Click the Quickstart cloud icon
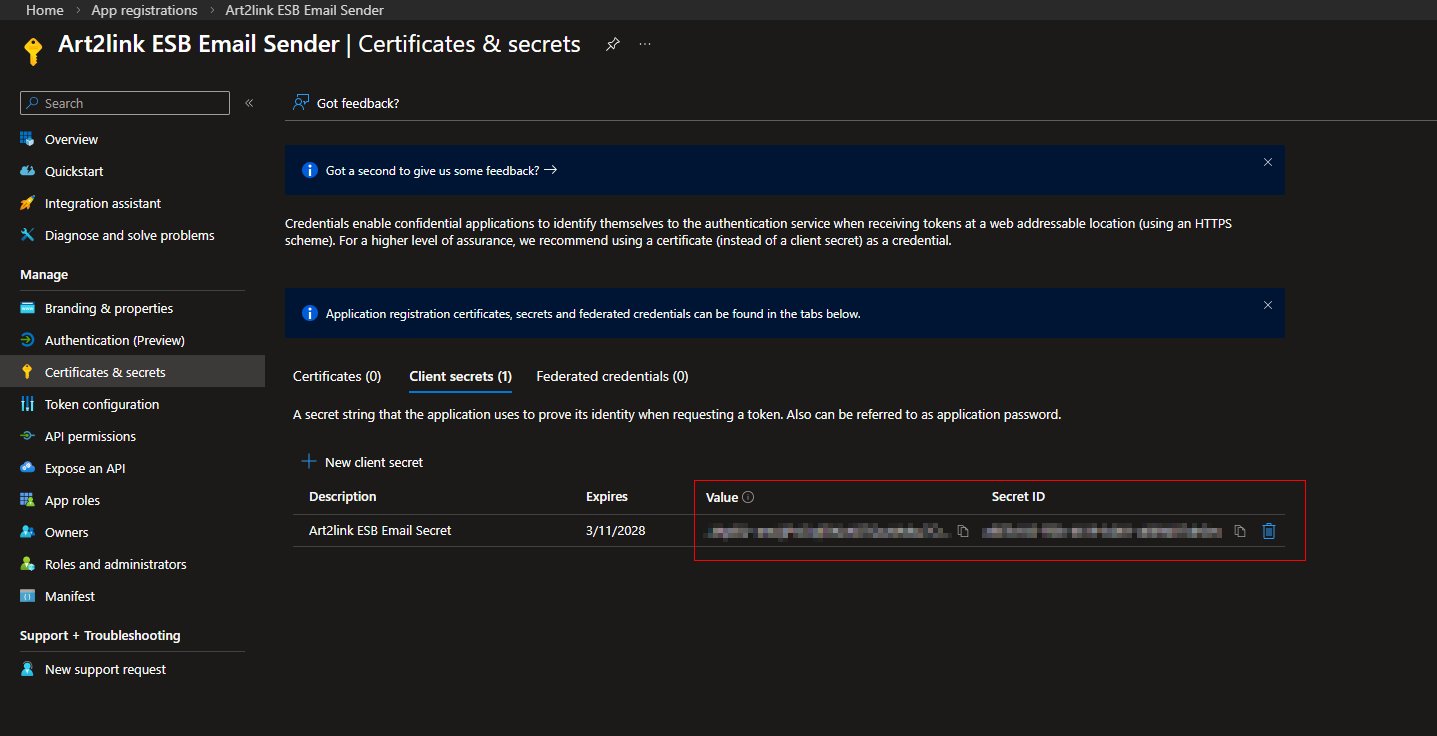The height and width of the screenshot is (736, 1437). [x=27, y=171]
